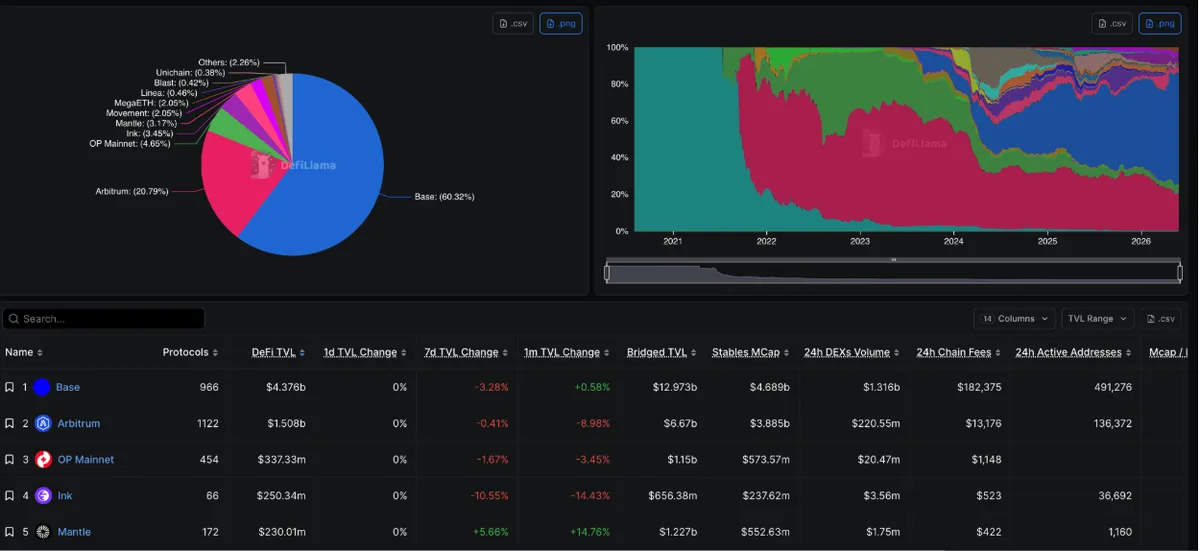
Task: Sort by Bridged TVL header
Action: (662, 352)
